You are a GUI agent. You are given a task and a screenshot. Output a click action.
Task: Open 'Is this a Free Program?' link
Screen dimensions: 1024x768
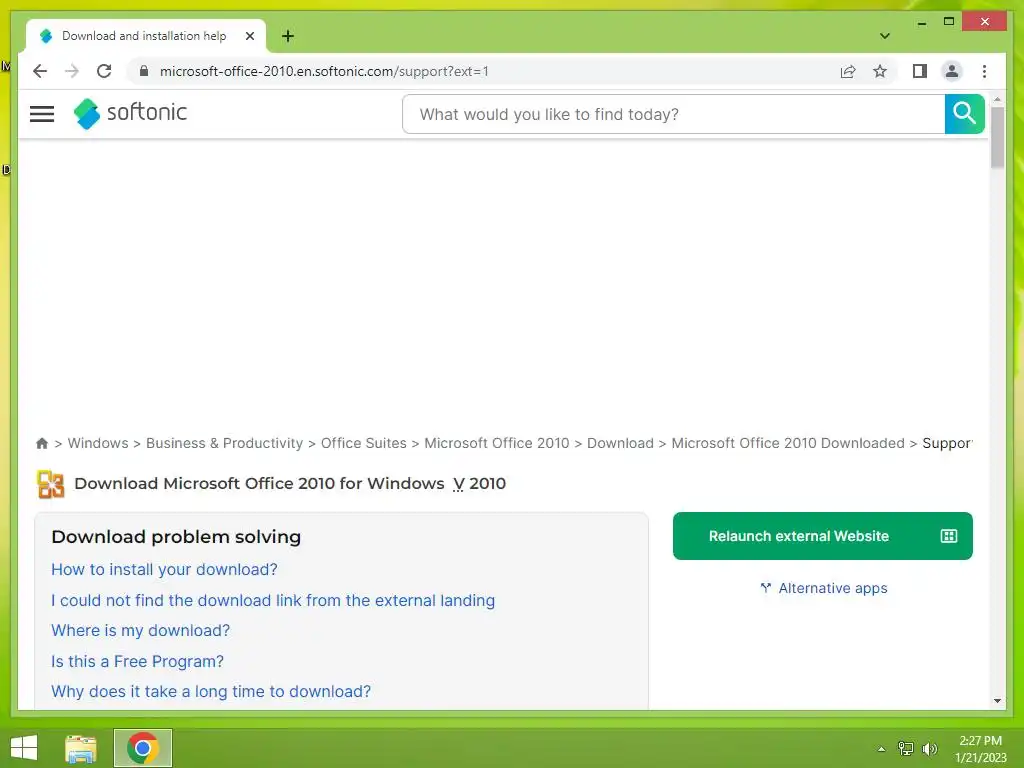(137, 661)
